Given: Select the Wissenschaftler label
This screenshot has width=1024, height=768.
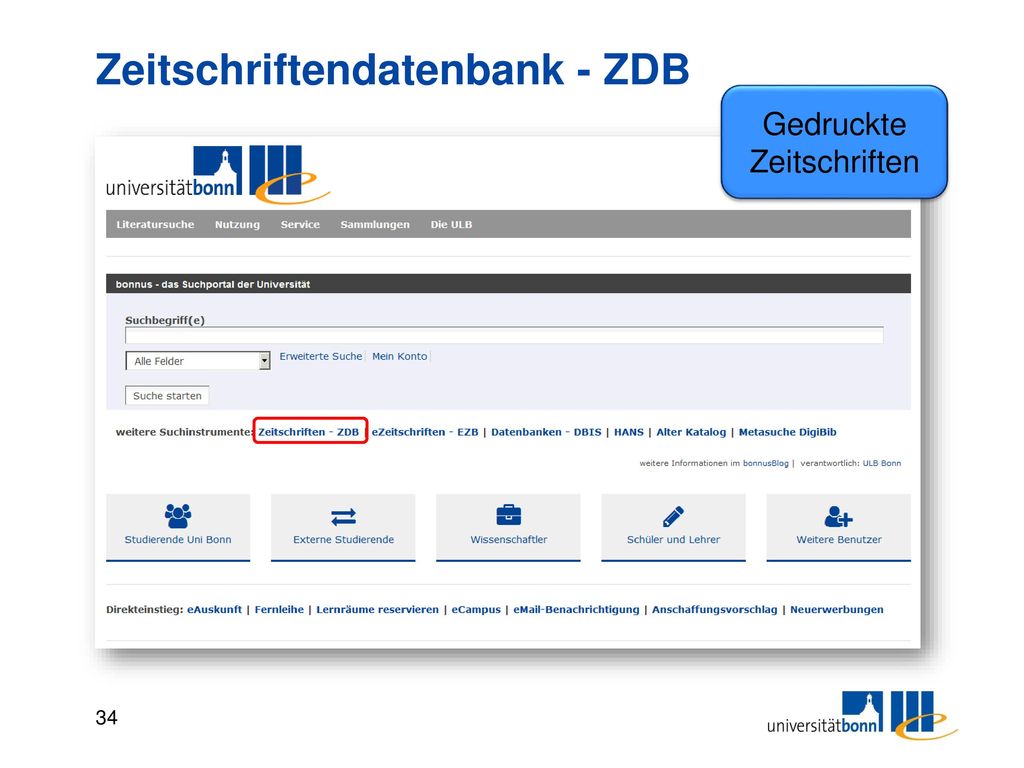Looking at the screenshot, I should coord(509,539).
